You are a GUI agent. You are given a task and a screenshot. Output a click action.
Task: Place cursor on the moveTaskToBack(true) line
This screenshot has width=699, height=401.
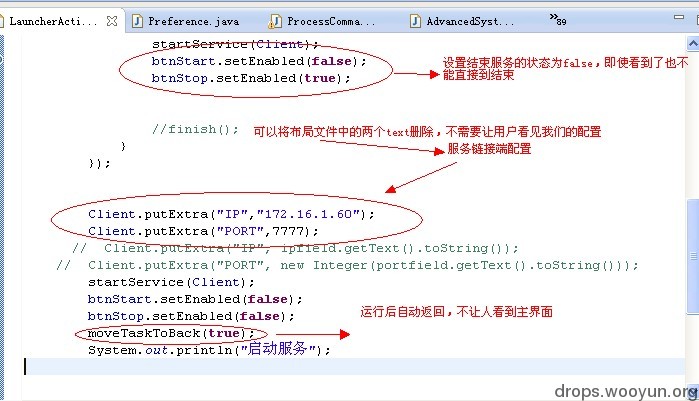(x=164, y=333)
